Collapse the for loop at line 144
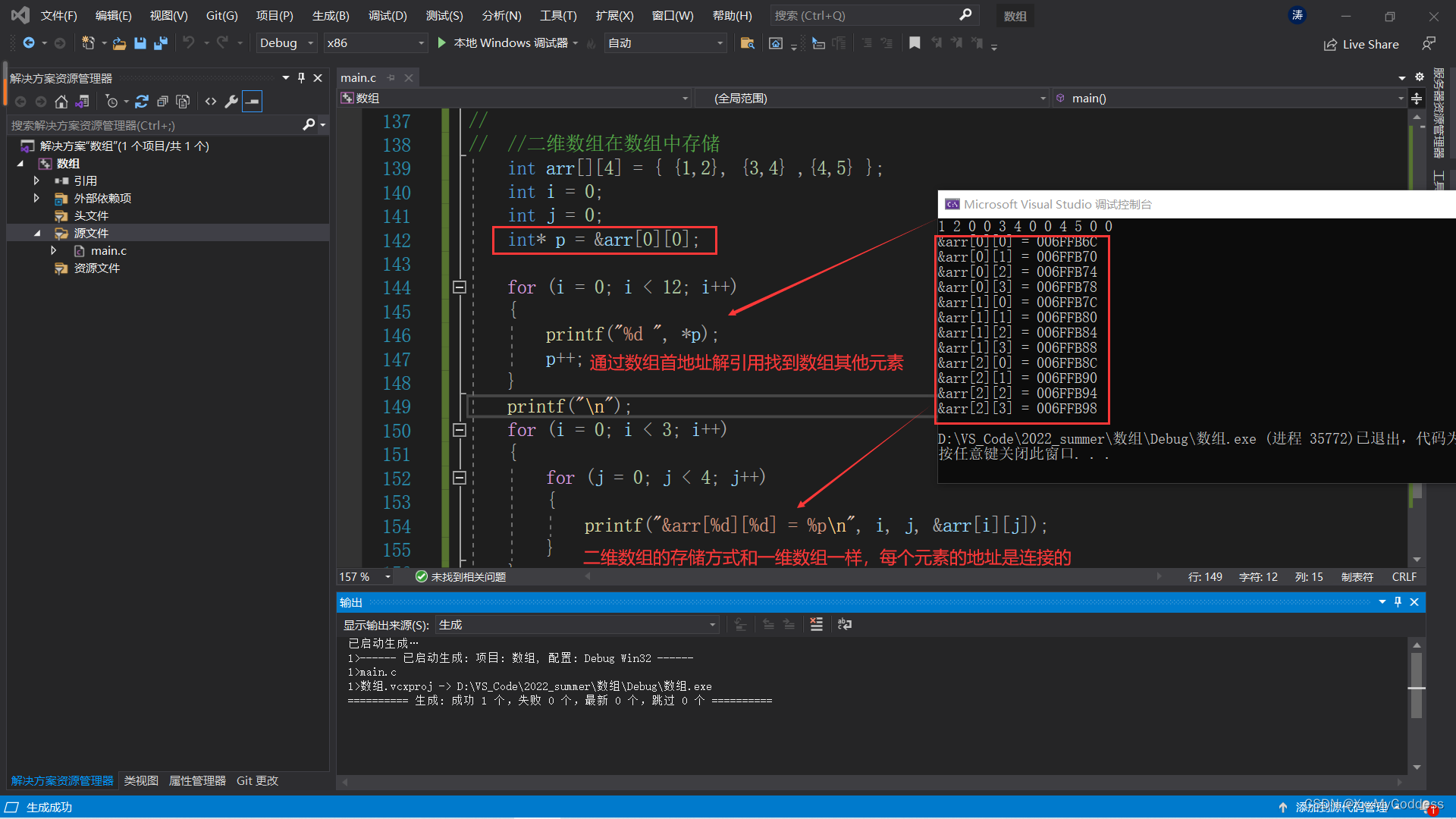The width and height of the screenshot is (1456, 819). point(459,287)
